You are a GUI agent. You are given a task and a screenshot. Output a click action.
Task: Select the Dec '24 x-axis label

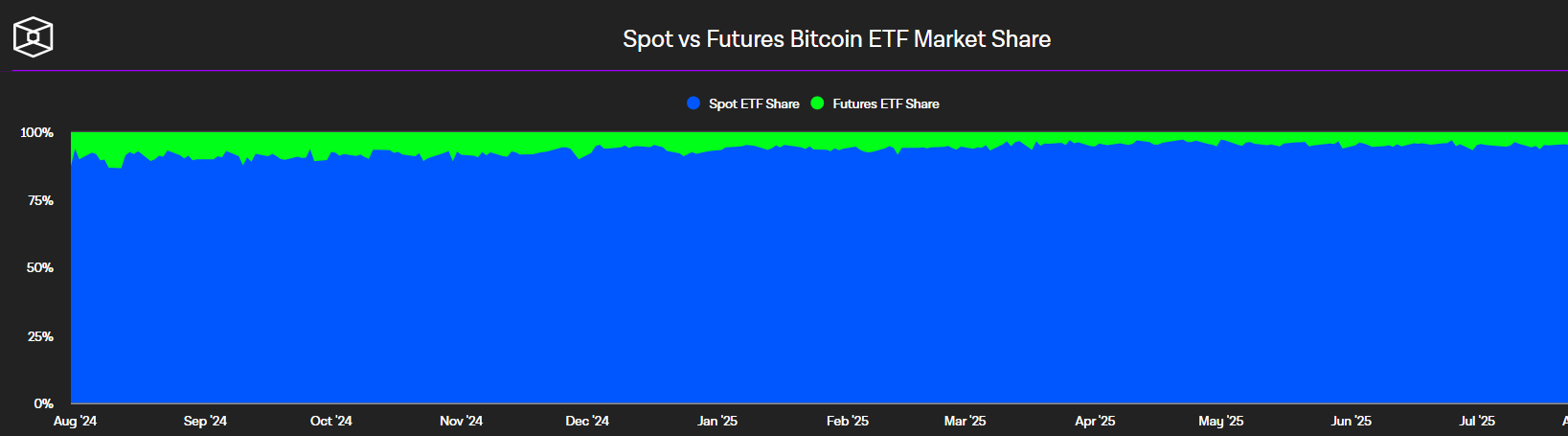(x=587, y=421)
